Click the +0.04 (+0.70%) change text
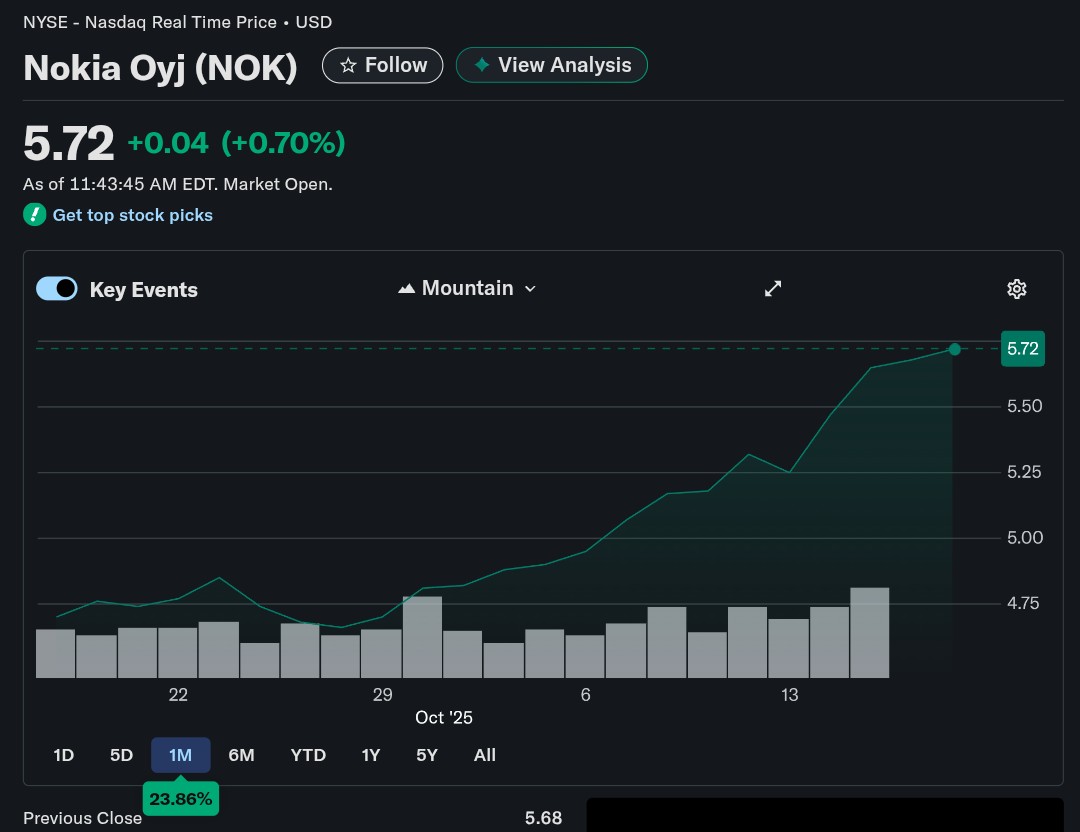 point(236,143)
